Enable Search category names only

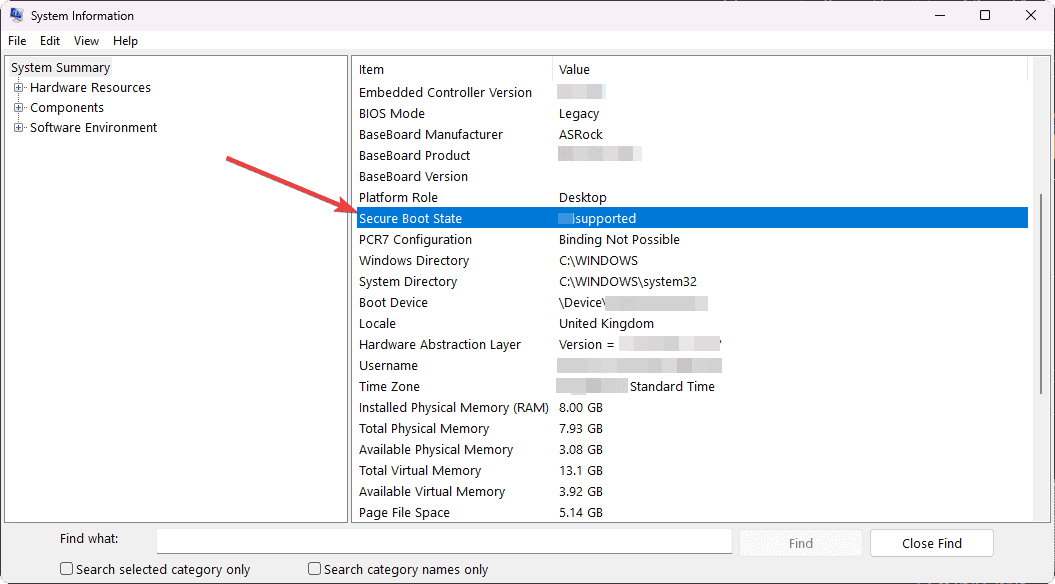coord(313,568)
